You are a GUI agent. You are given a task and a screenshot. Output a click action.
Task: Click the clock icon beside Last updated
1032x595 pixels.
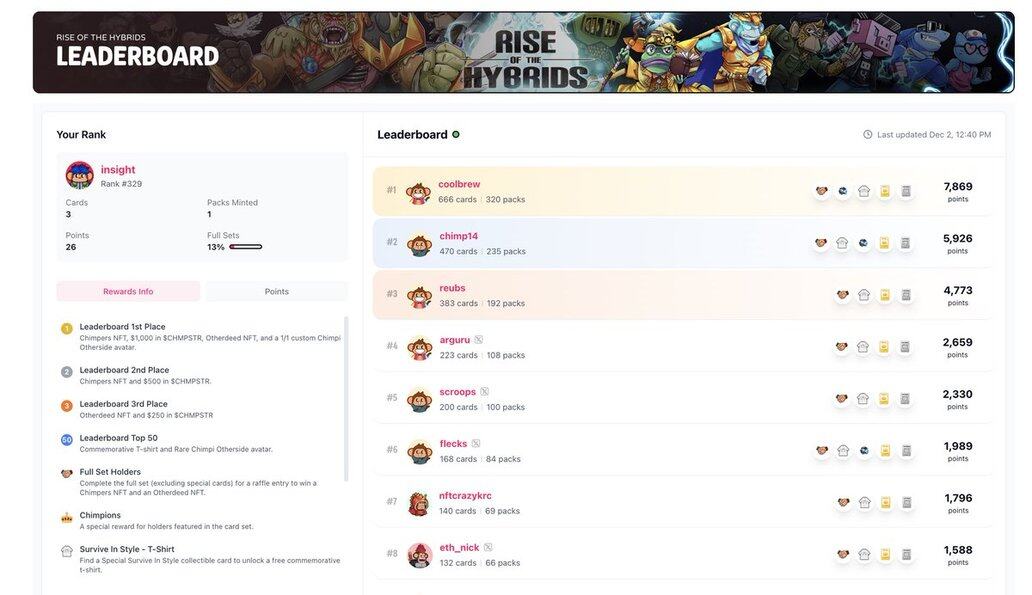click(x=867, y=134)
